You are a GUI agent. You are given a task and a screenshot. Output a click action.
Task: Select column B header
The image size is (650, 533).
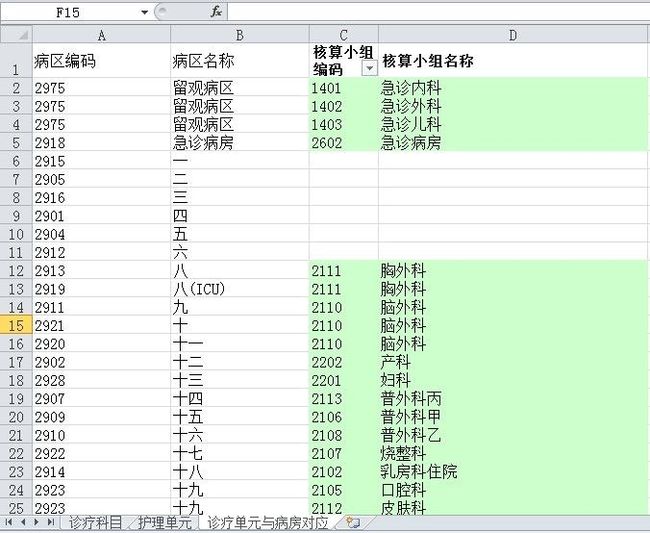click(240, 35)
